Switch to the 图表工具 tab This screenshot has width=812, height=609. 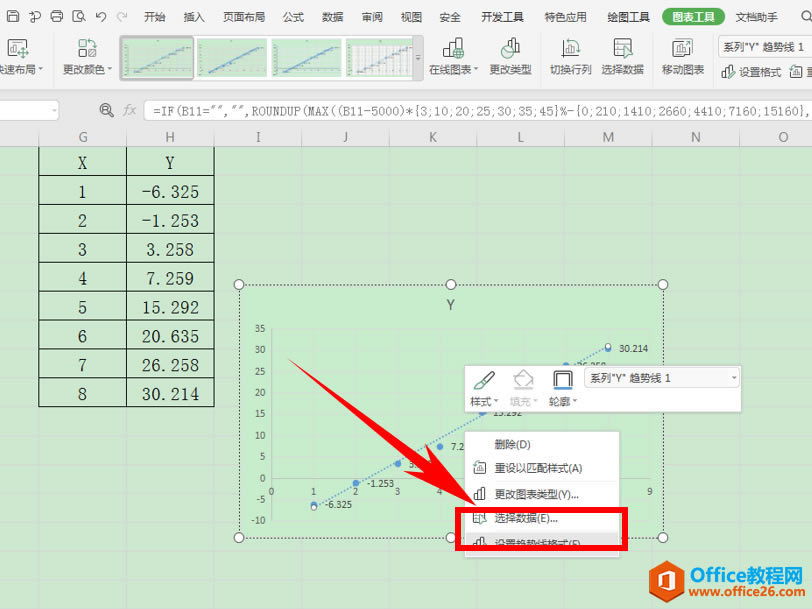tap(693, 17)
